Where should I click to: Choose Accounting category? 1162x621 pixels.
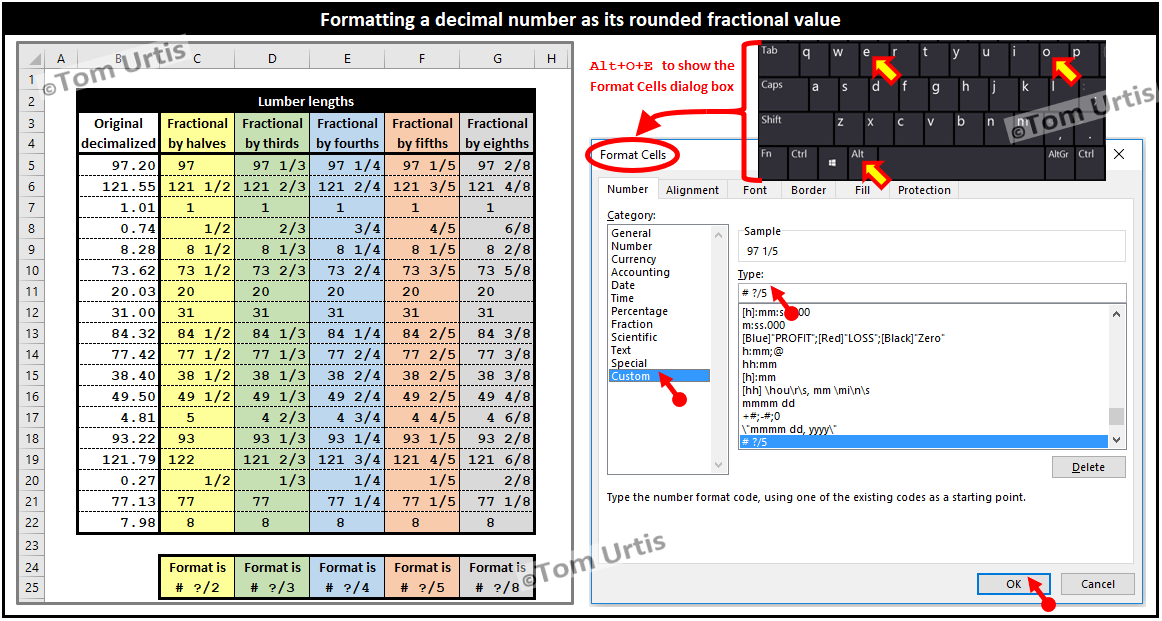[640, 272]
